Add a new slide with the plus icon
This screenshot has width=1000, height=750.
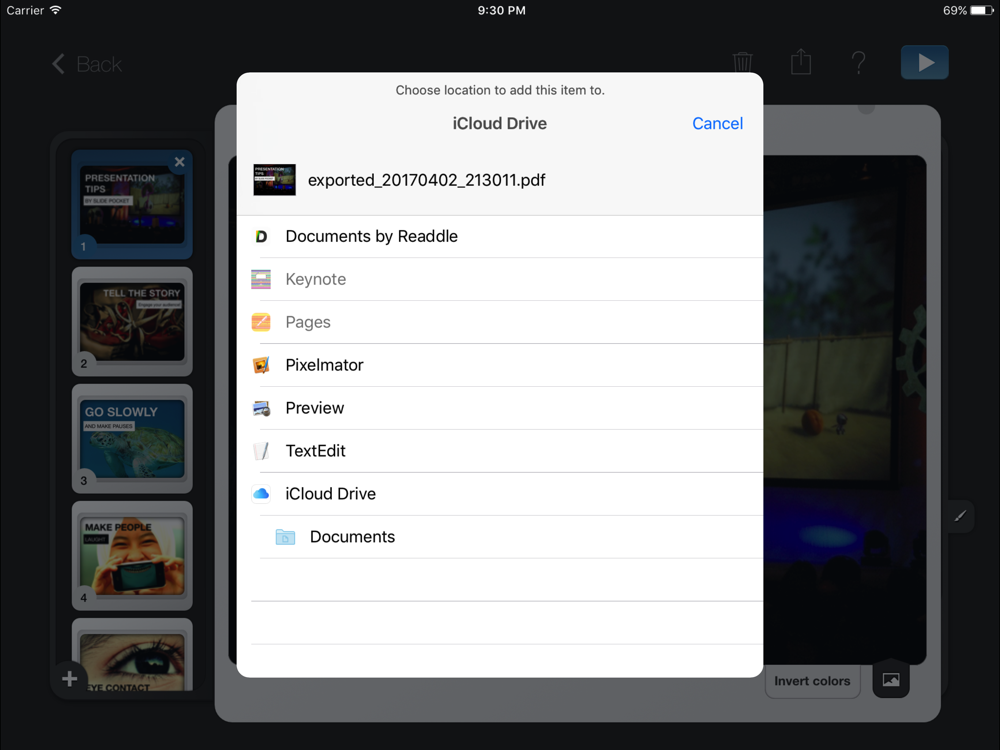pyautogui.click(x=70, y=679)
